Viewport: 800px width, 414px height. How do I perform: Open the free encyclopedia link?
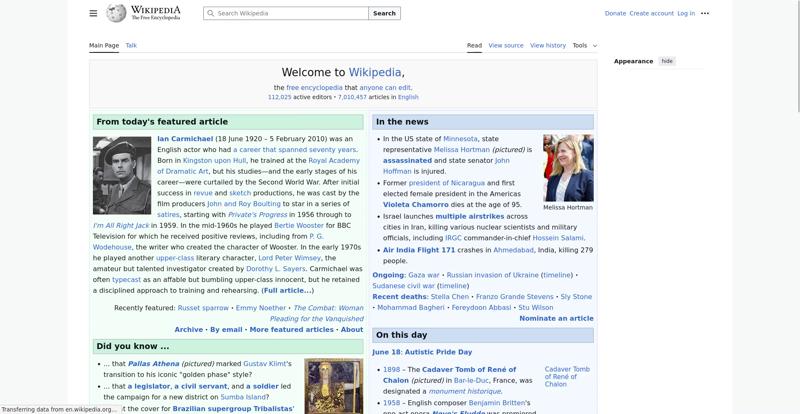tap(314, 88)
